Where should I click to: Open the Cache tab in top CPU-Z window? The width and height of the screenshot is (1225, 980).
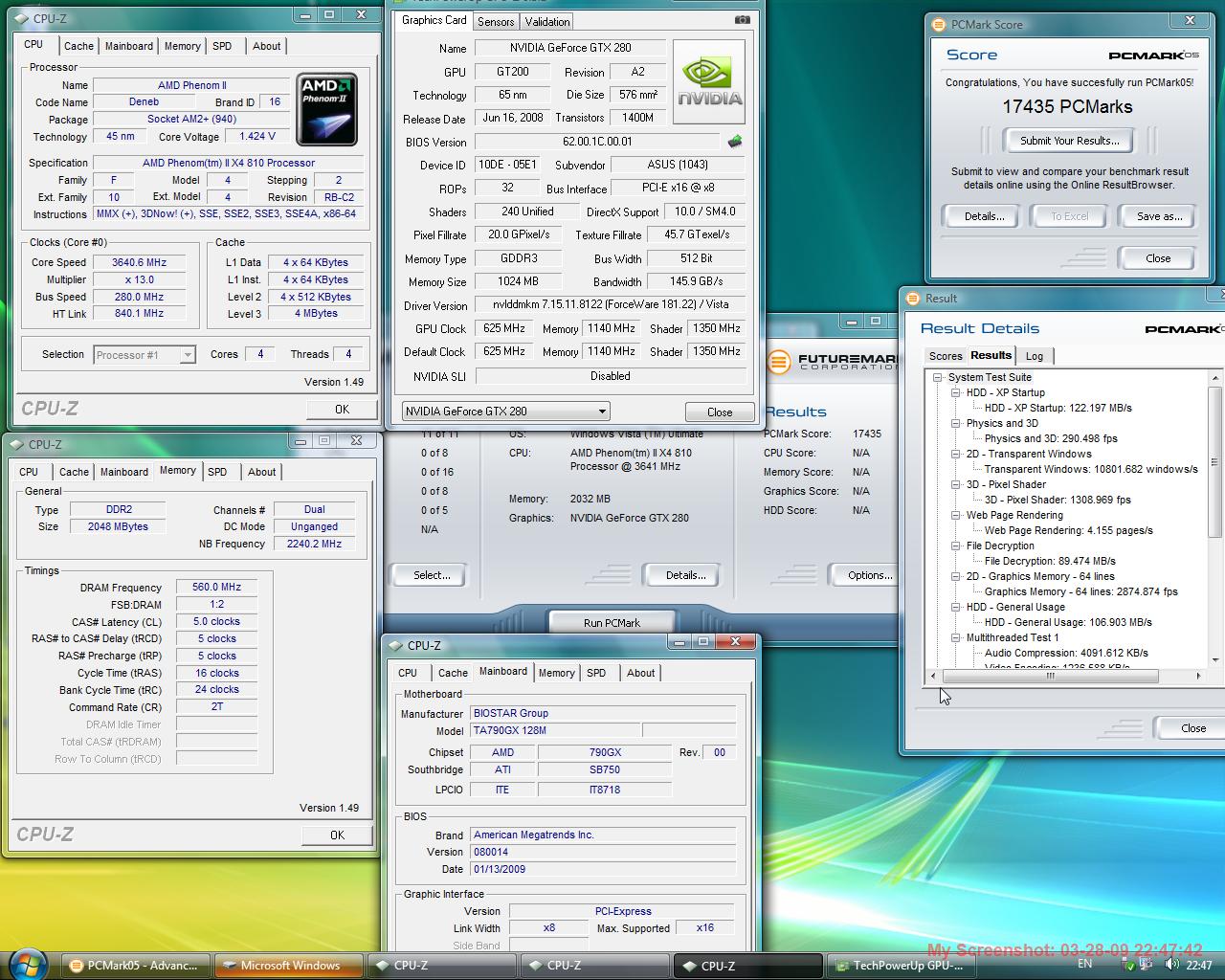tap(78, 46)
